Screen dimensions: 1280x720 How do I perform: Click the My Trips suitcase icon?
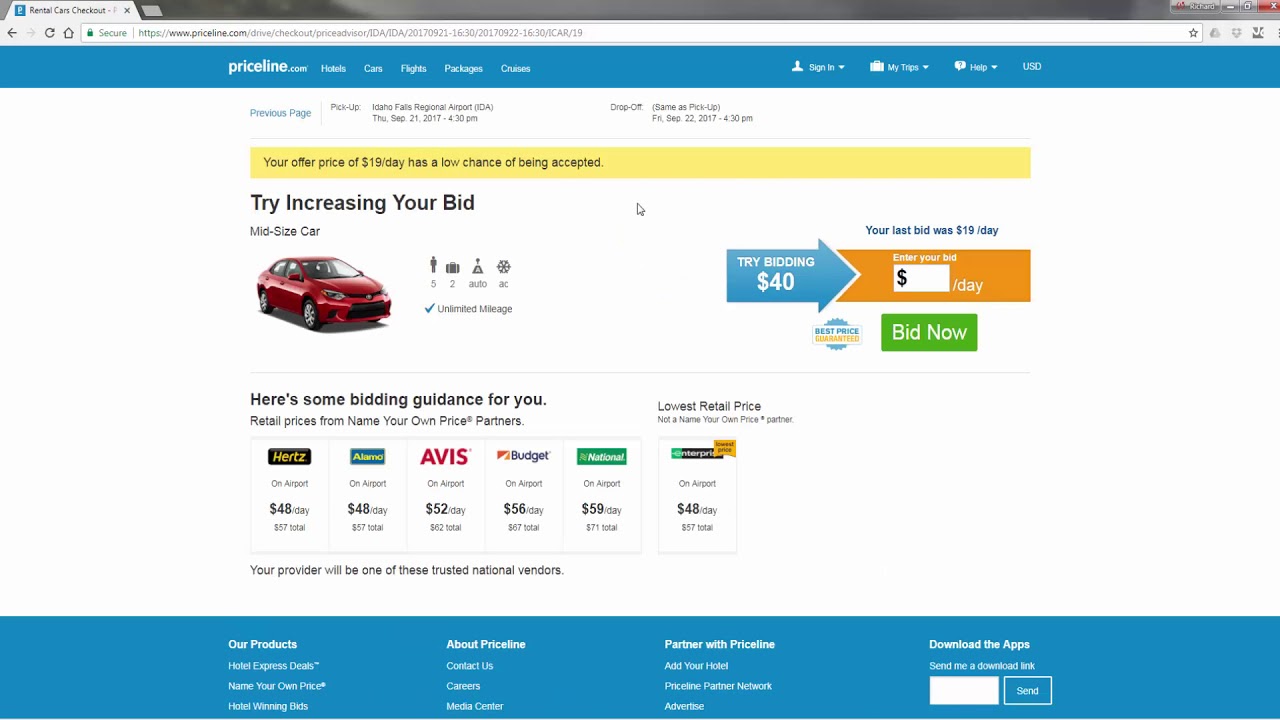[877, 66]
